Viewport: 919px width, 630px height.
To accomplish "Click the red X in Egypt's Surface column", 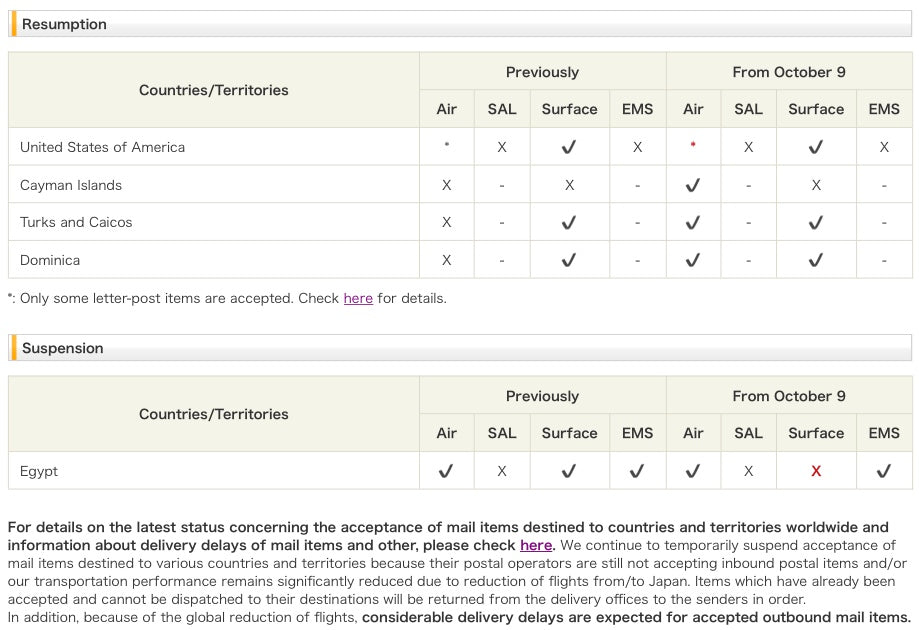I will click(816, 471).
